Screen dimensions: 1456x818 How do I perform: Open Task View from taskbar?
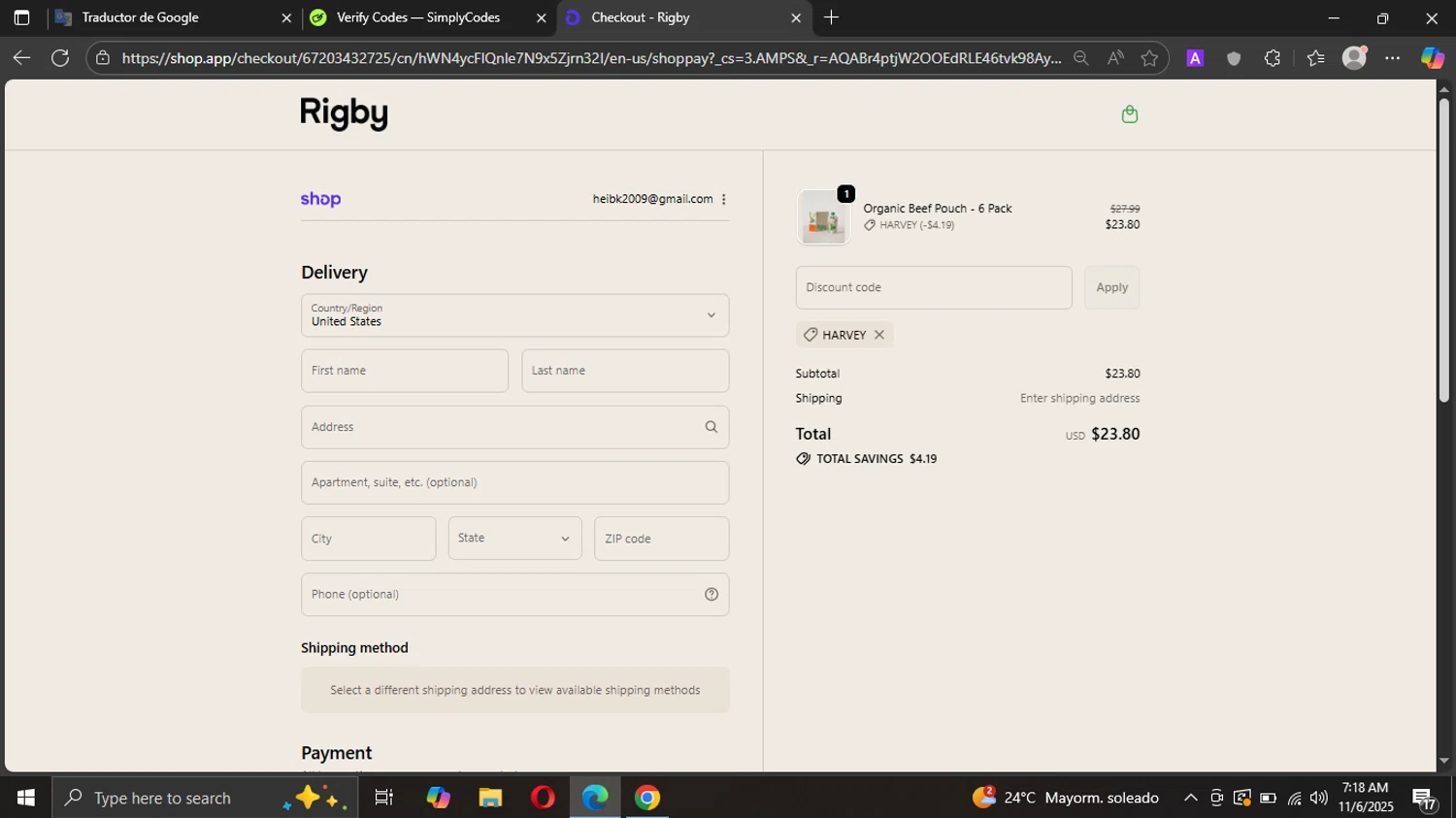coord(383,798)
